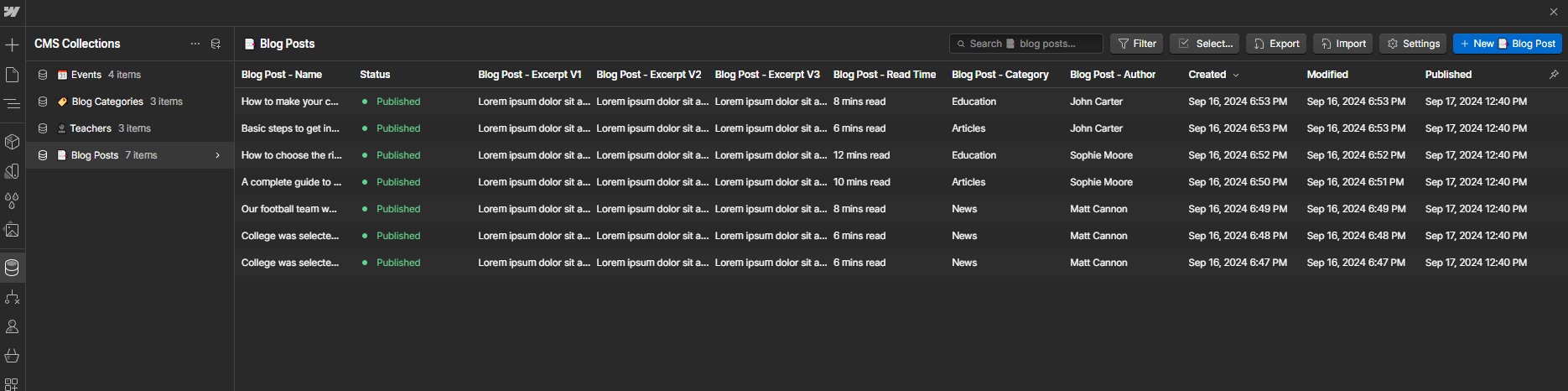
Task: Sort by Status column header
Action: pos(375,75)
